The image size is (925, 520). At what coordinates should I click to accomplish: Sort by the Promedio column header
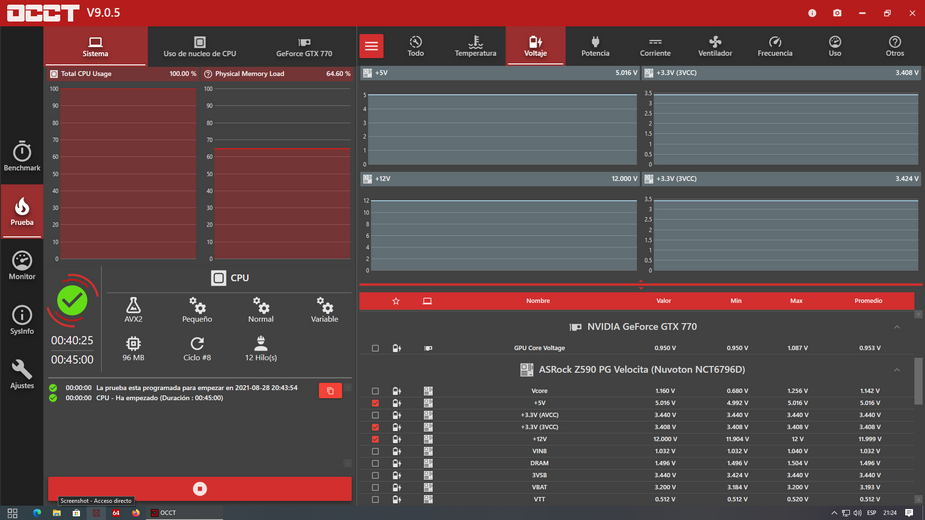(868, 301)
